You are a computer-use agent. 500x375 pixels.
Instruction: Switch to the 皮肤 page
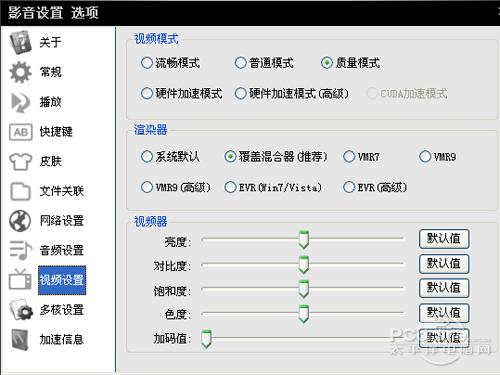pos(50,162)
